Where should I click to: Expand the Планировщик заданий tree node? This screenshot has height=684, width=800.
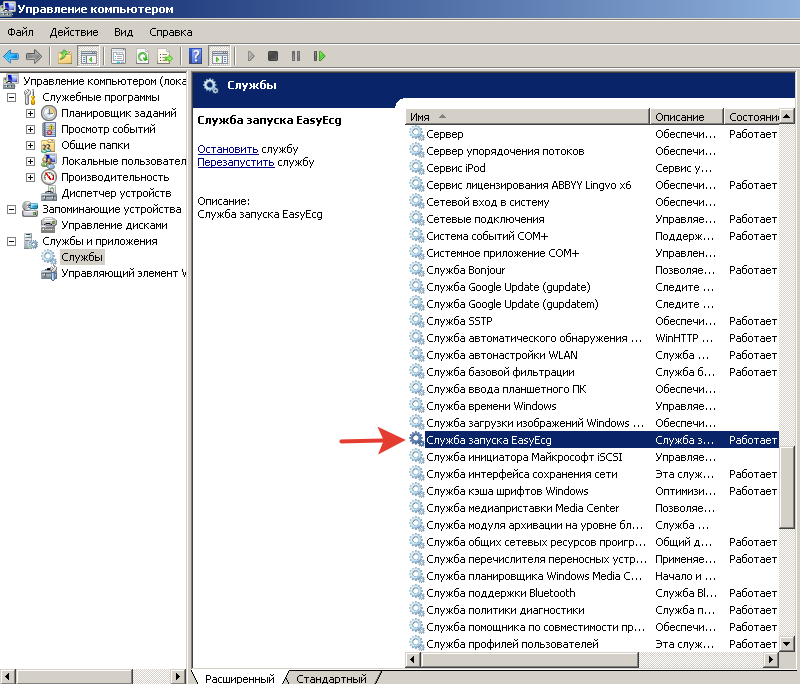coord(31,113)
